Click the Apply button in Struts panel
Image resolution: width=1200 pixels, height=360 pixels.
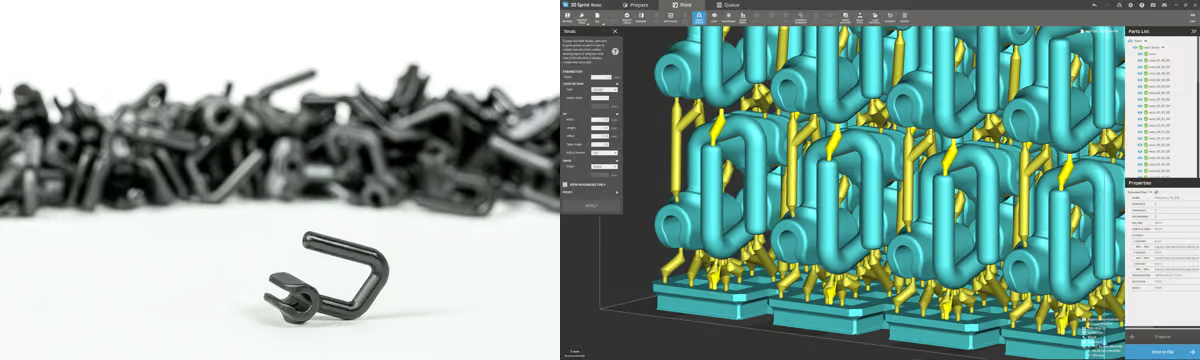(591, 205)
